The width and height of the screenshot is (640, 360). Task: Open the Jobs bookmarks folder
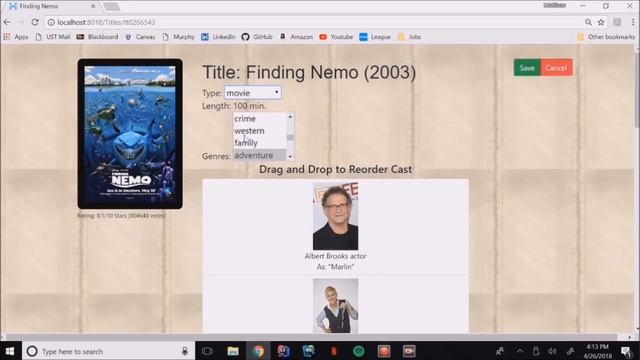point(409,37)
